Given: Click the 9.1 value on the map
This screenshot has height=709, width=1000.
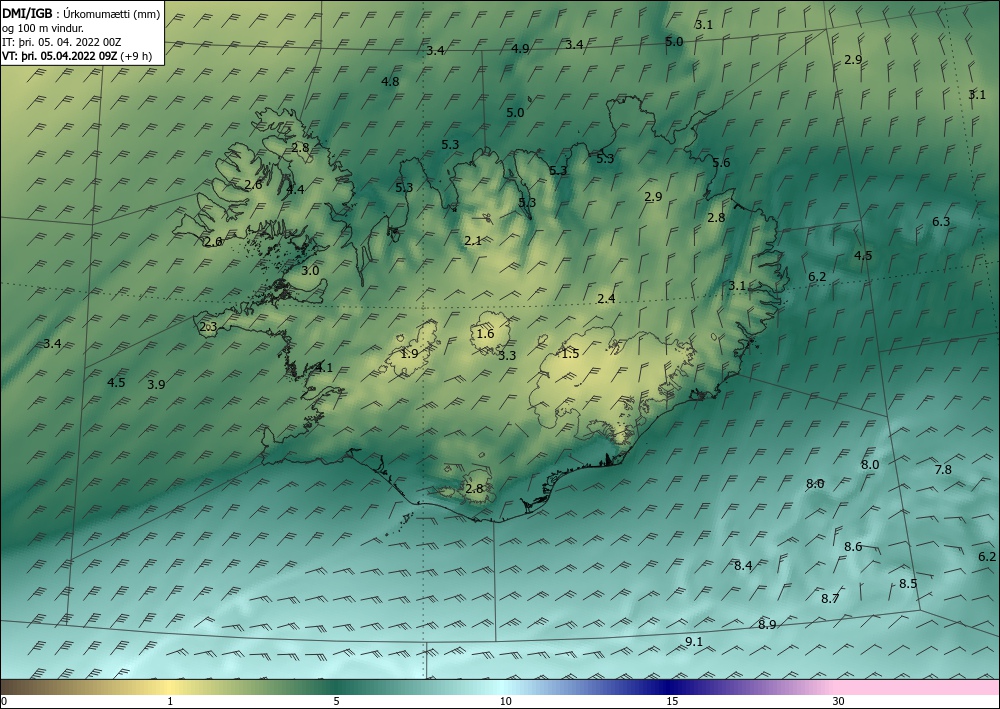Looking at the screenshot, I should point(694,641).
